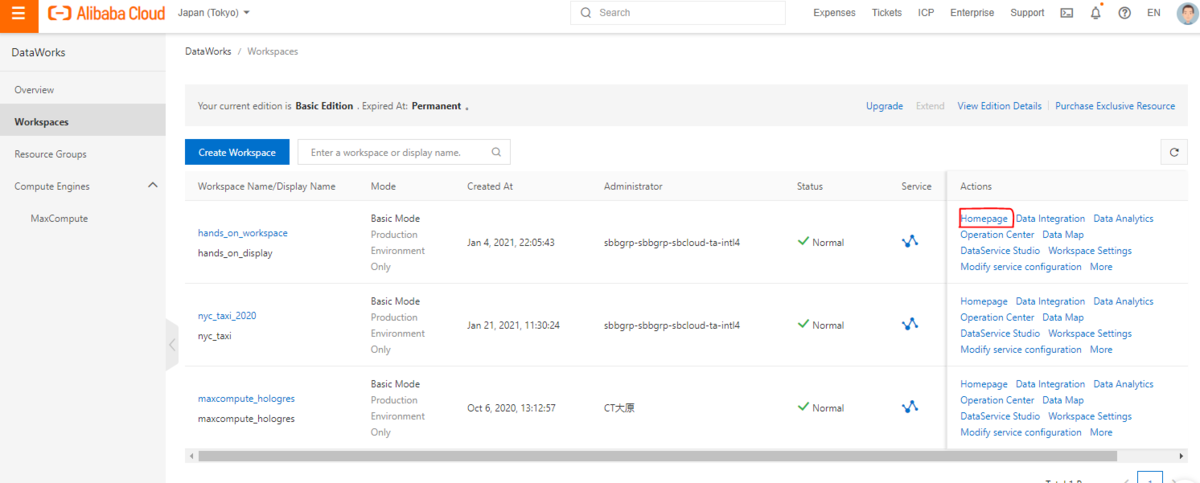Click magnifier icon in workspace search box
Viewport: 1200px width, 483px height.
(x=496, y=152)
